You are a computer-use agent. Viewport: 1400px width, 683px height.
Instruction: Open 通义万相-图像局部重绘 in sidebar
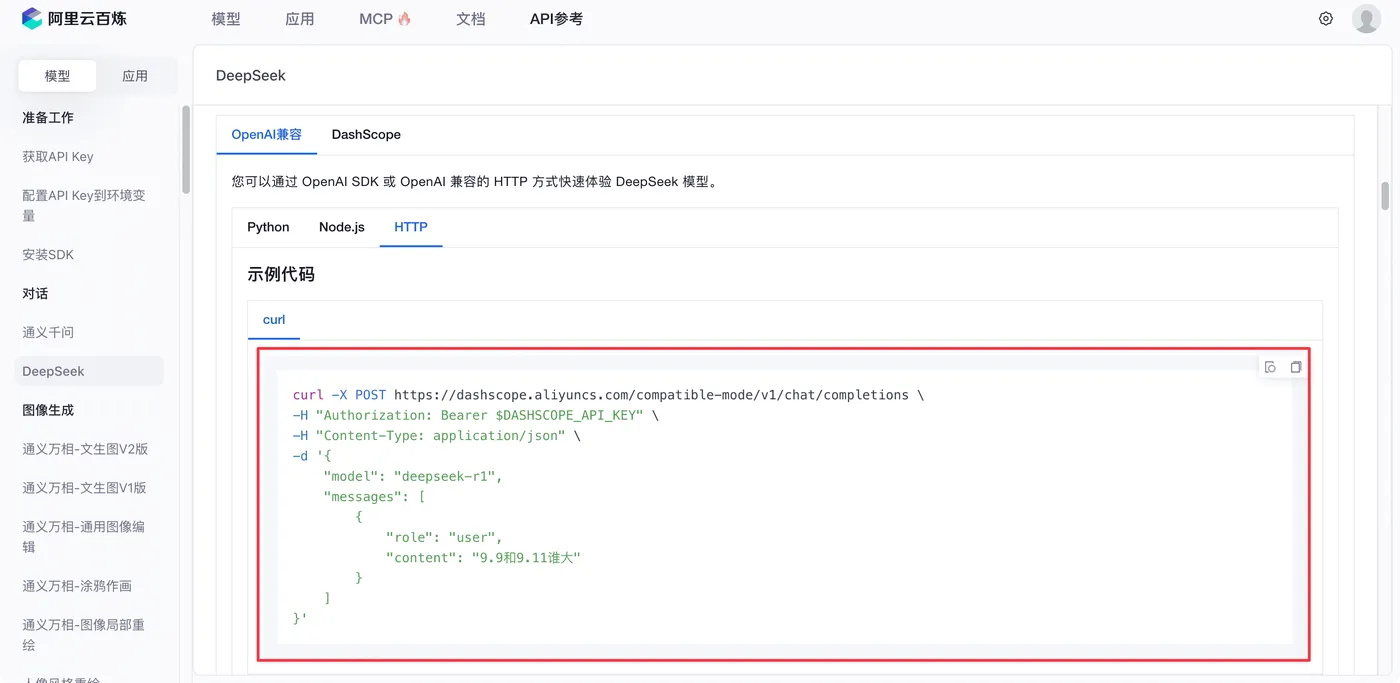click(x=84, y=634)
